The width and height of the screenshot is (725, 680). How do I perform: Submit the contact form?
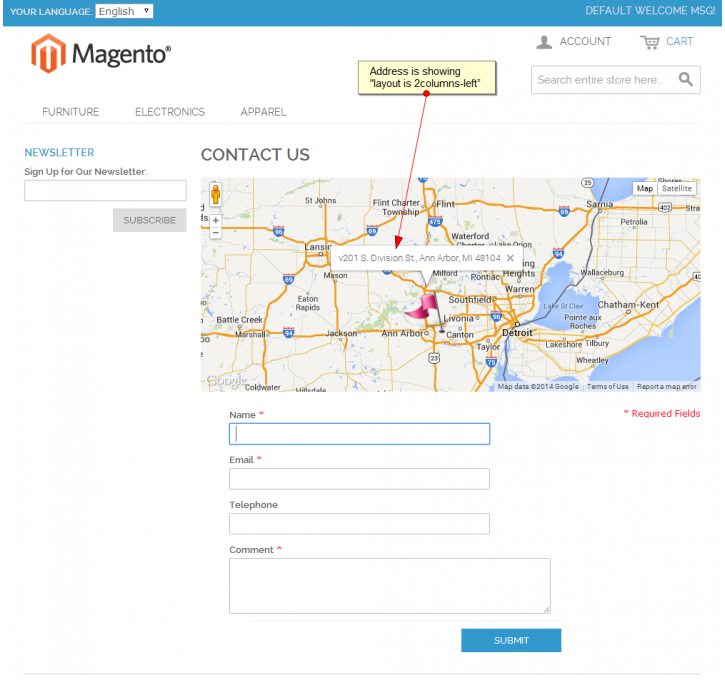point(511,640)
